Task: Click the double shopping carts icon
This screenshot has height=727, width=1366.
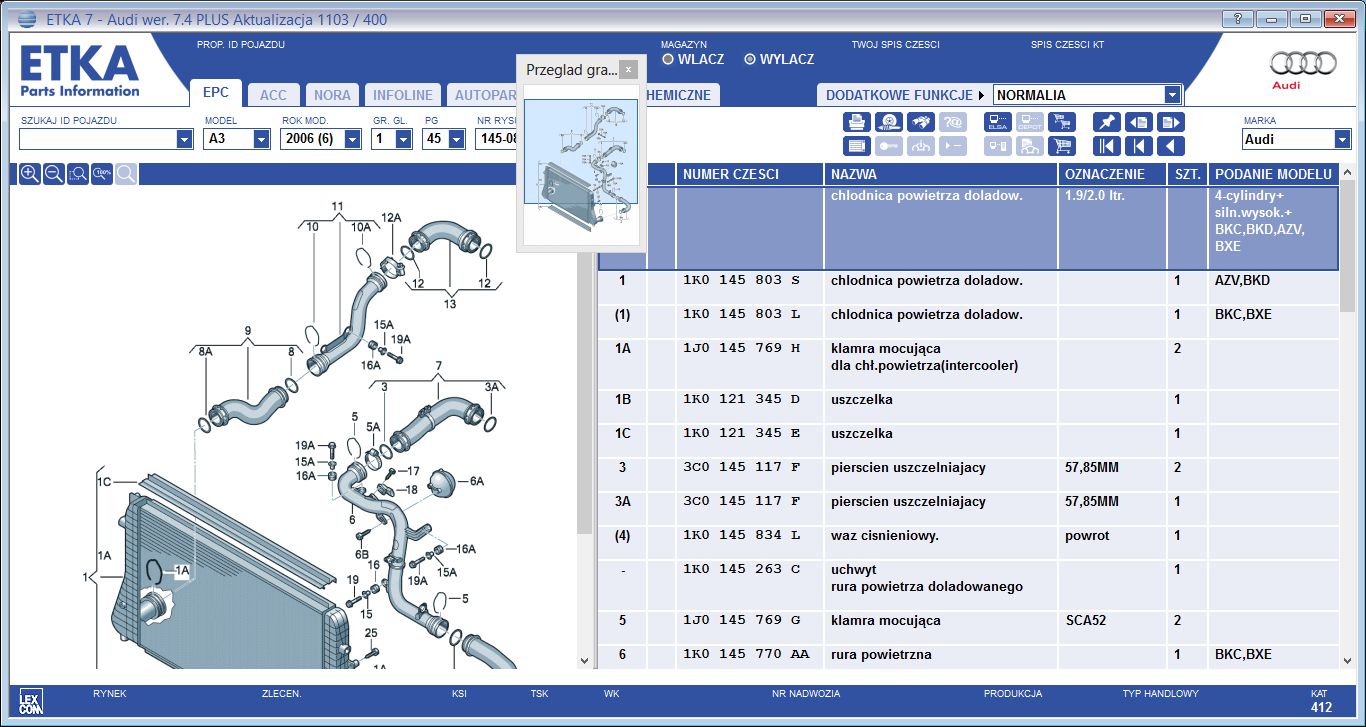Action: 1062,122
